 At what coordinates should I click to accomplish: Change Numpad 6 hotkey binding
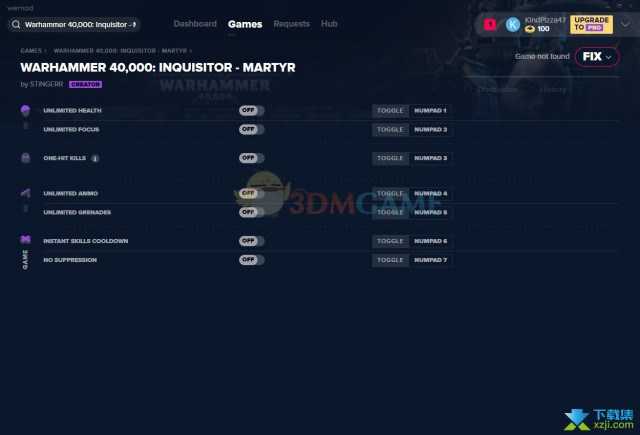point(431,241)
